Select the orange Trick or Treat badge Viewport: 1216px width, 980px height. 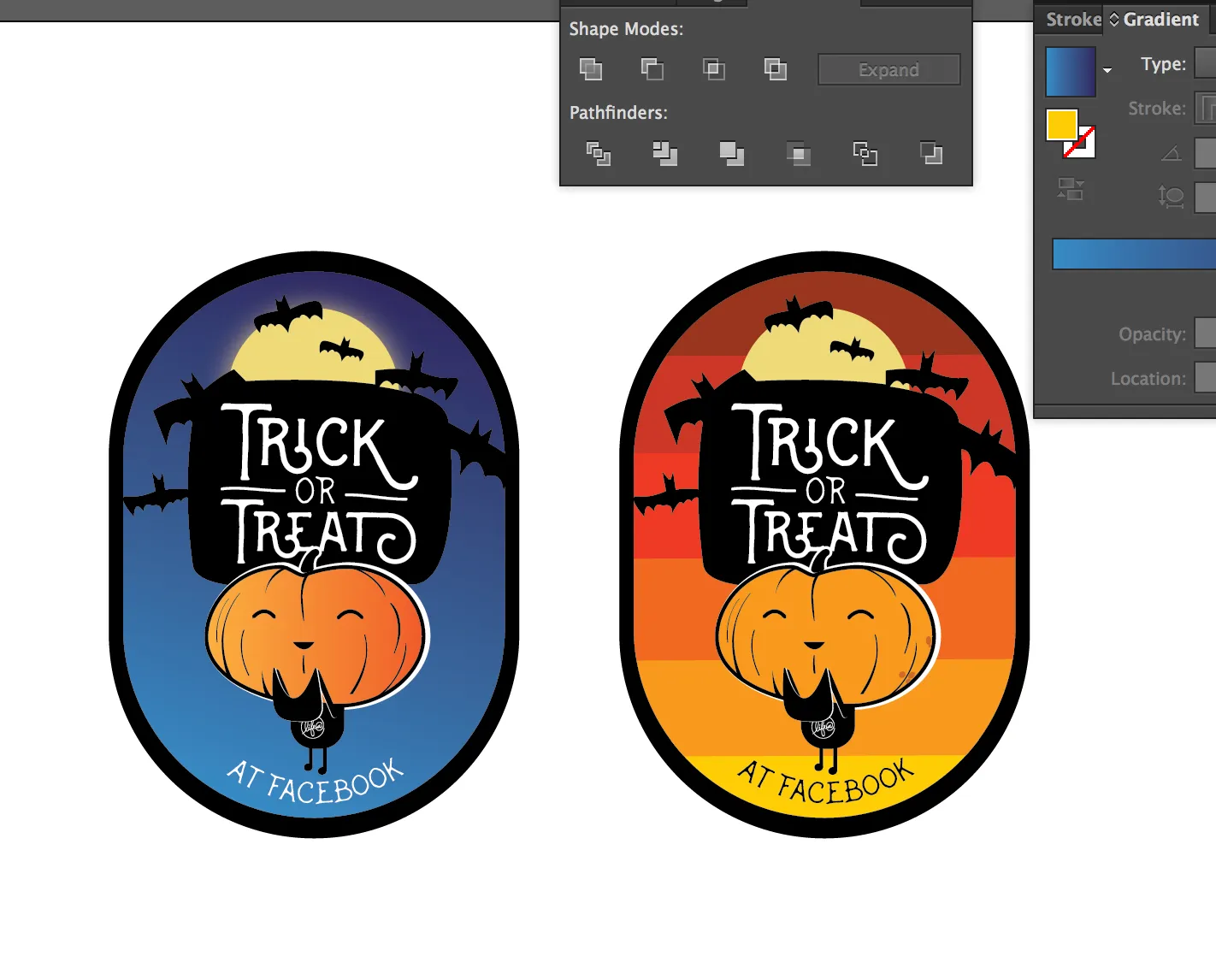(x=824, y=544)
